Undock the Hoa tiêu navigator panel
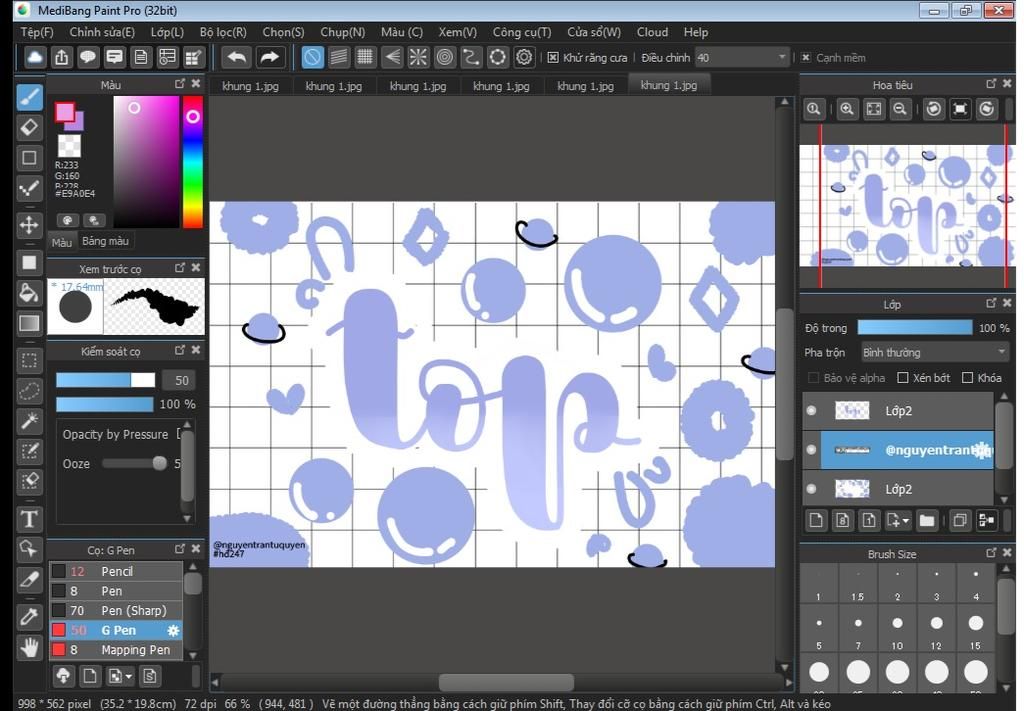Image resolution: width=1024 pixels, height=711 pixels. [x=991, y=84]
